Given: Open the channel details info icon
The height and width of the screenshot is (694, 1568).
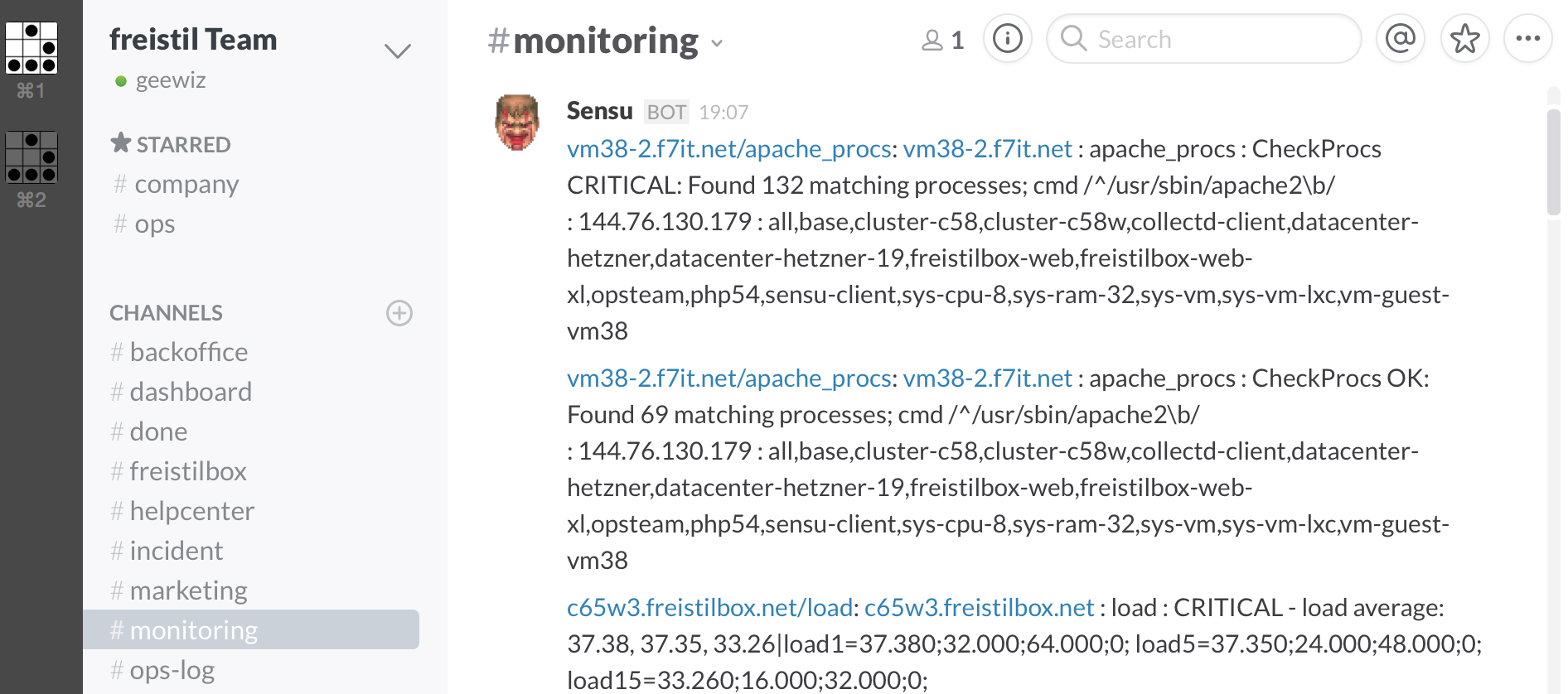Looking at the screenshot, I should (1007, 39).
